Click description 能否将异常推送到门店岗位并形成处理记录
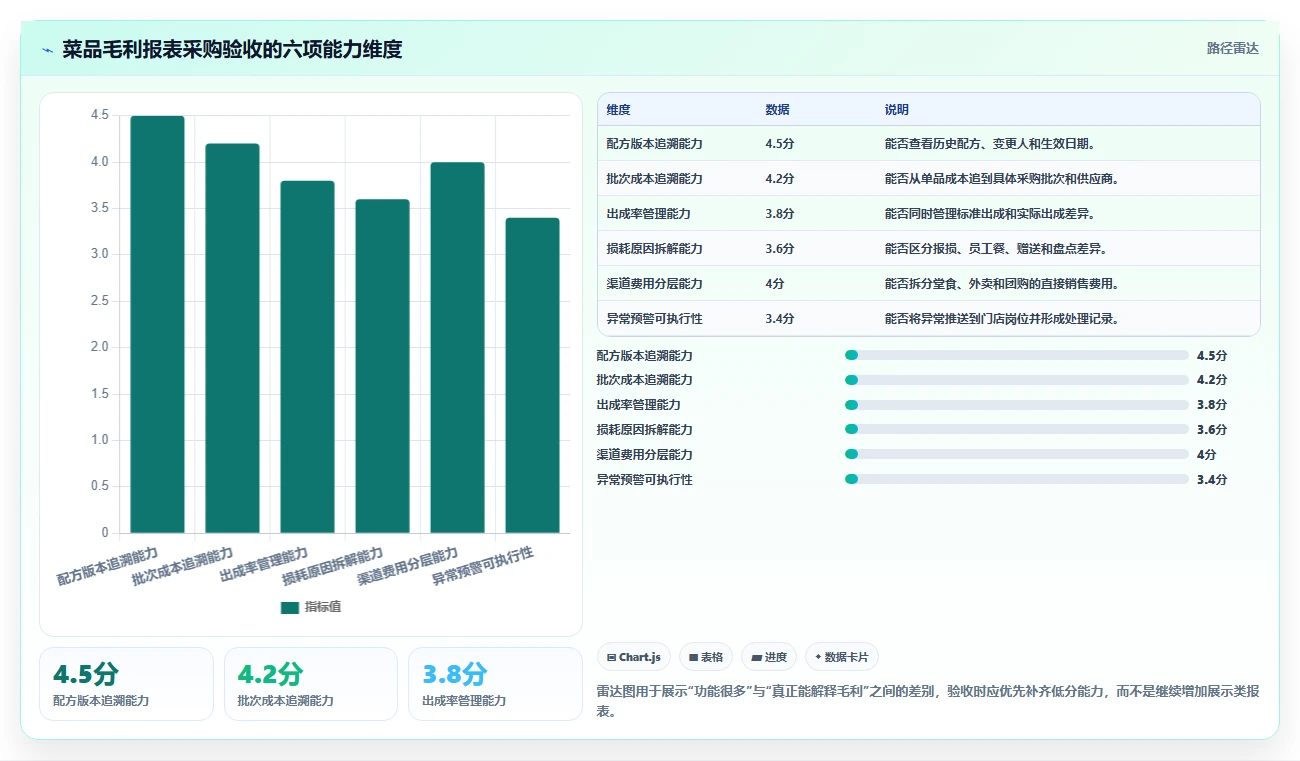The image size is (1300, 761). tap(1001, 319)
